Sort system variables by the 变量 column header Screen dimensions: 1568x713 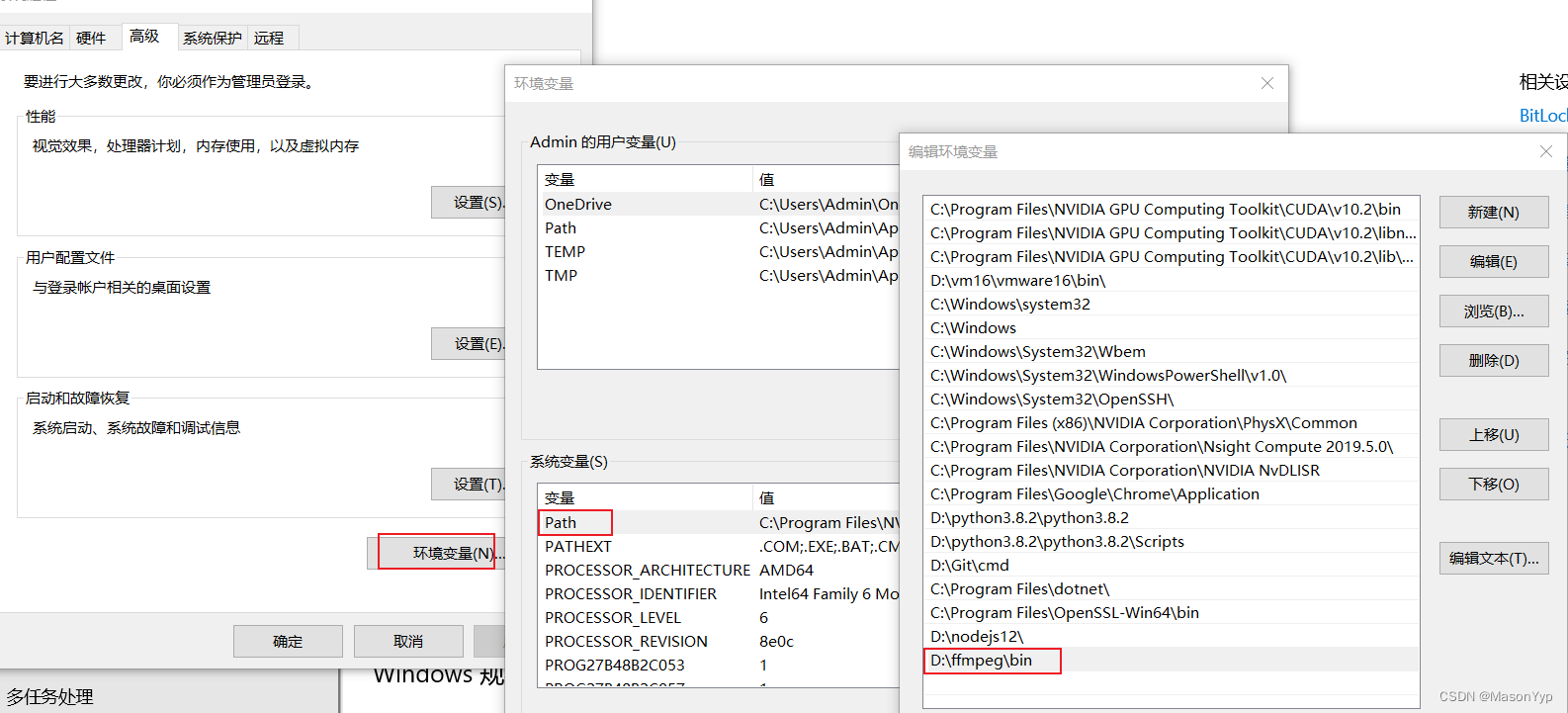point(645,497)
